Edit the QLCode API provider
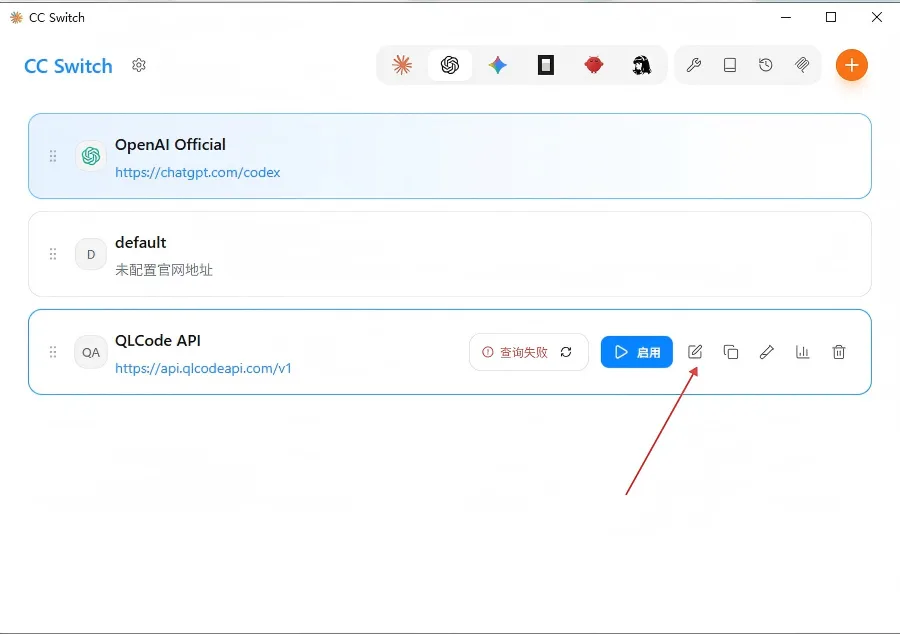This screenshot has height=634, width=900. tap(695, 352)
